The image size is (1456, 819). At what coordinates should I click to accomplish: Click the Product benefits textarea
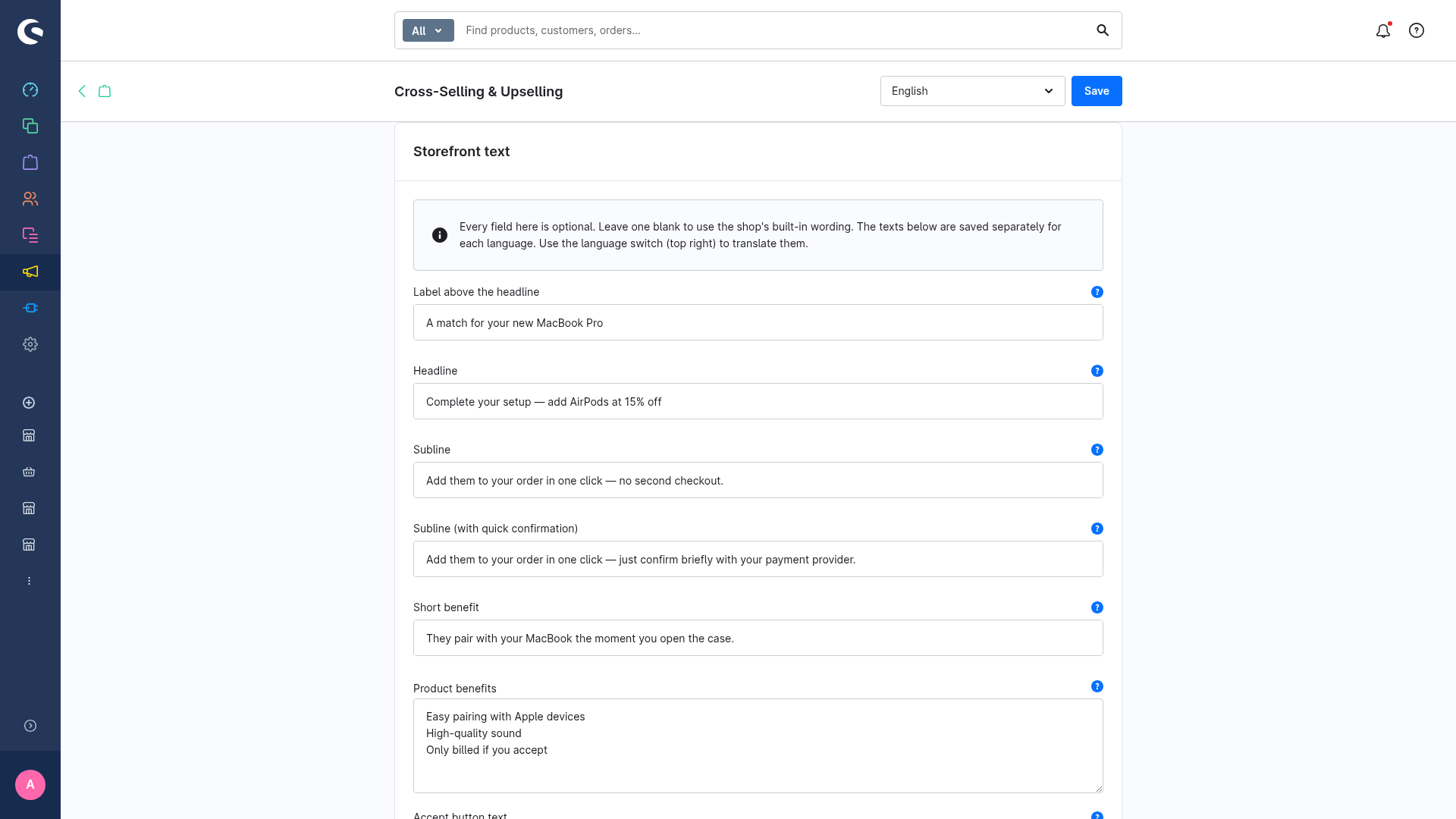(x=758, y=745)
